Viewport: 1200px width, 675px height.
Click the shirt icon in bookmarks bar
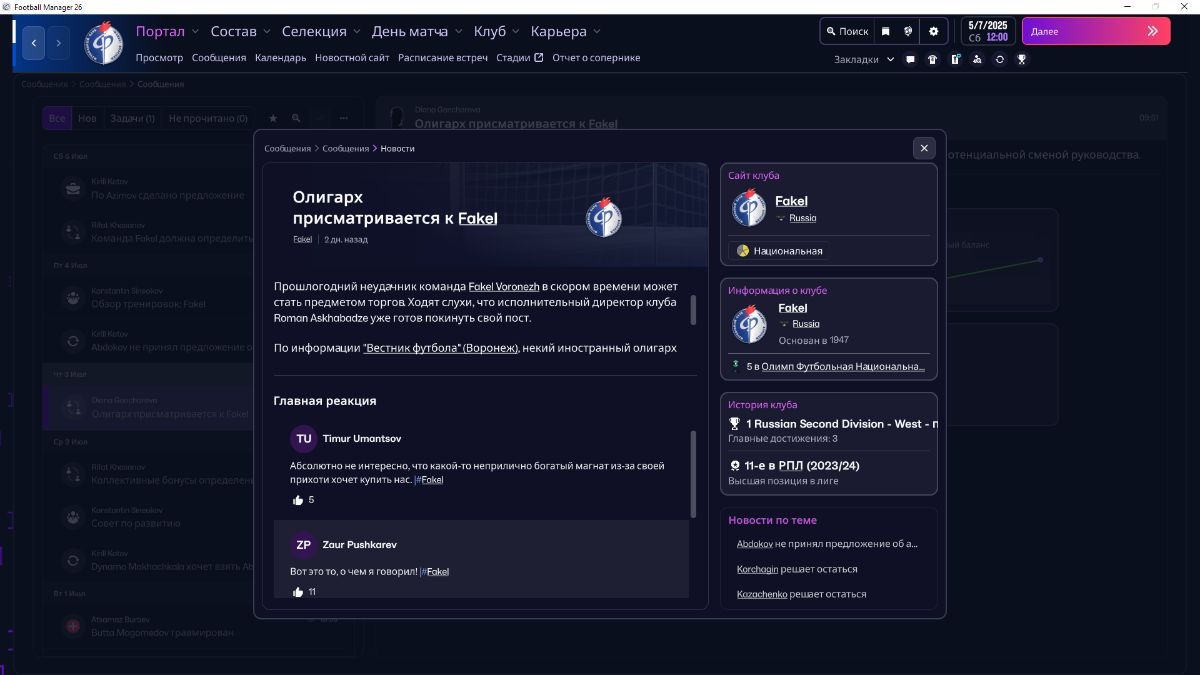pos(932,59)
